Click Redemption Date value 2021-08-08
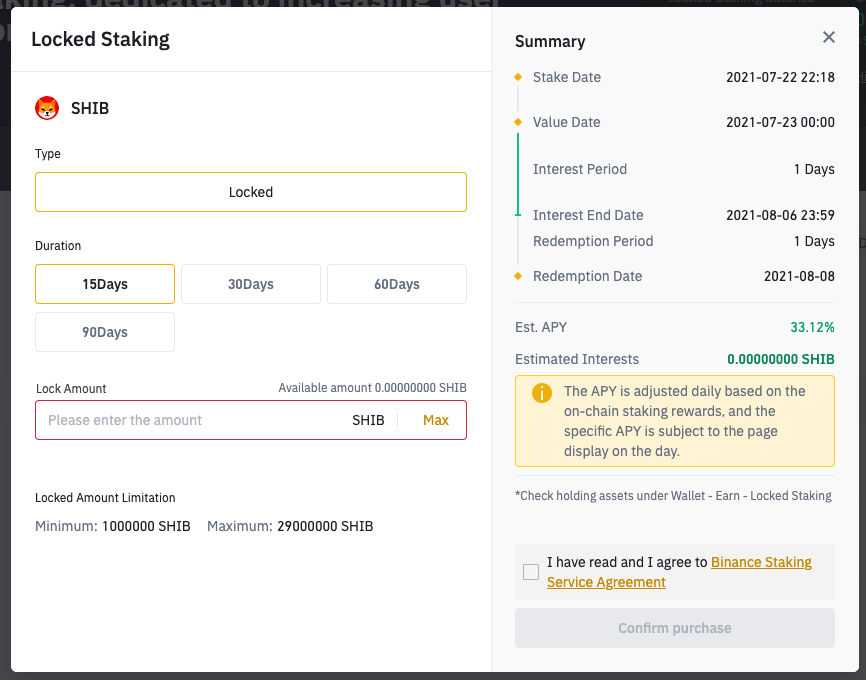The width and height of the screenshot is (866, 680). click(799, 276)
